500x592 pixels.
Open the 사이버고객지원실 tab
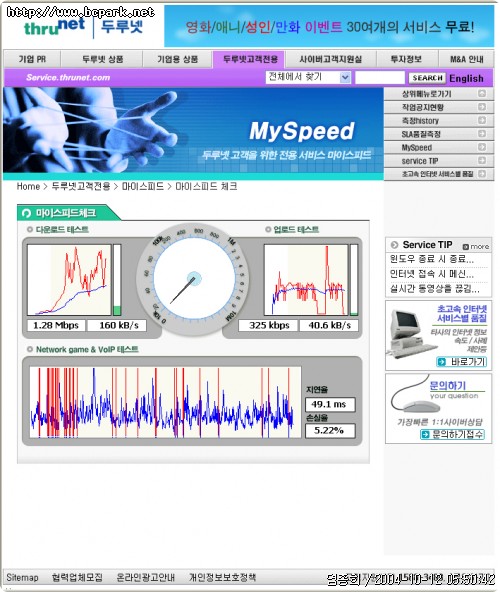coord(331,59)
